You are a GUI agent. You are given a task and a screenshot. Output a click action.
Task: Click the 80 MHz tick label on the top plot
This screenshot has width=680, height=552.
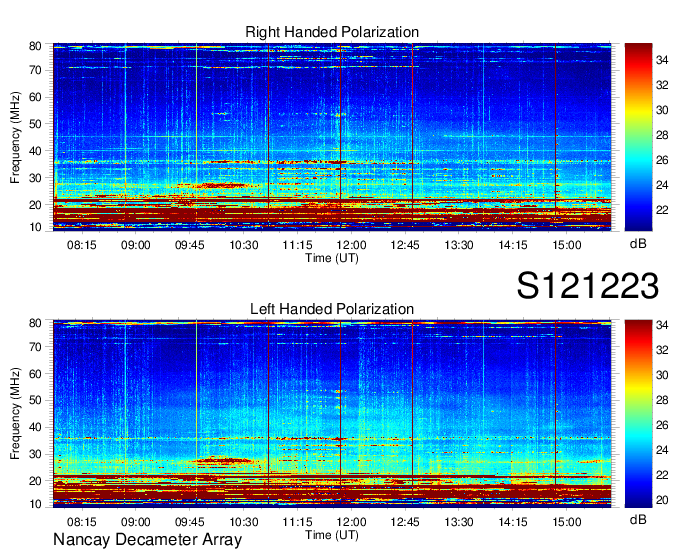tap(36, 46)
